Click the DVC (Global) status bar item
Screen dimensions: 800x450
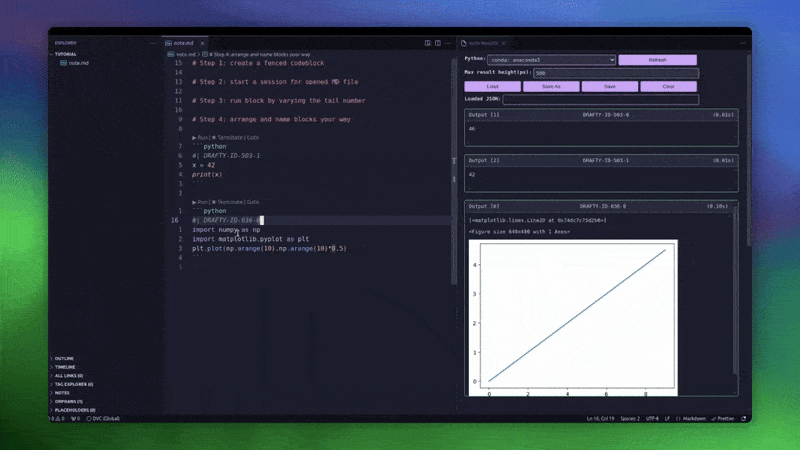tap(103, 419)
